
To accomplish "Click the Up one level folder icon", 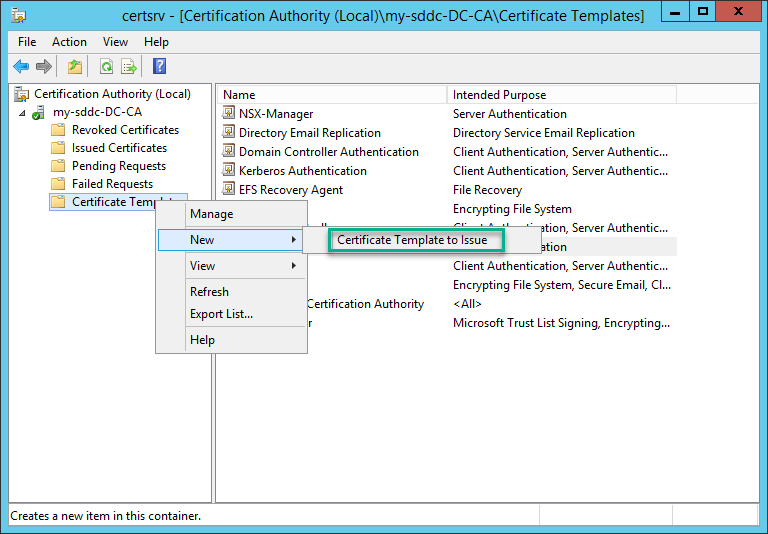I will coord(75,66).
